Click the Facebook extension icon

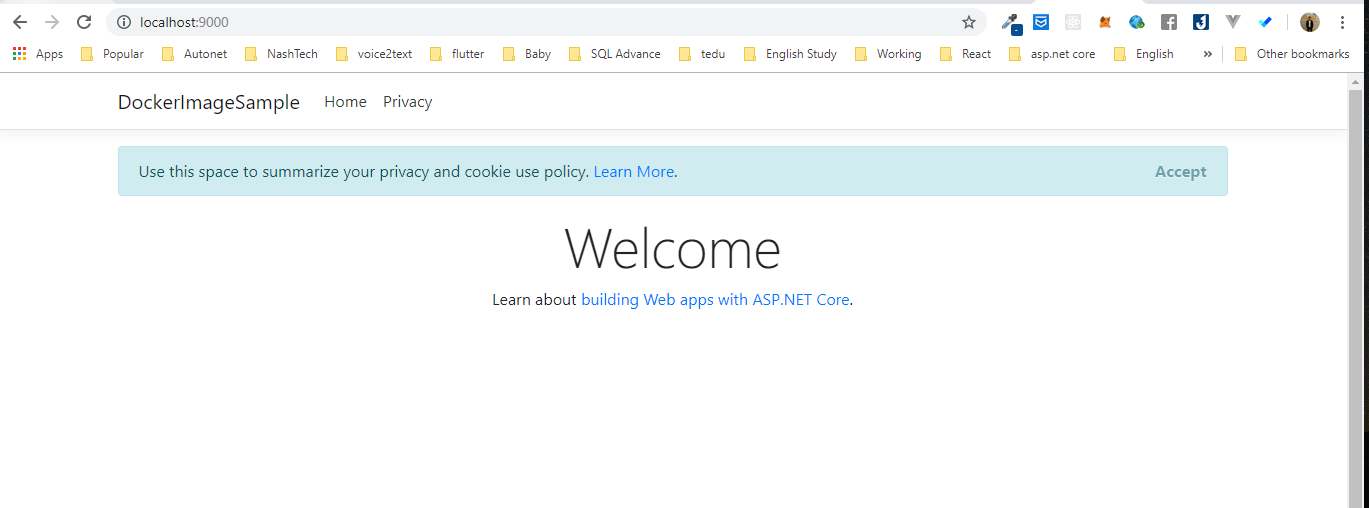tap(1169, 22)
